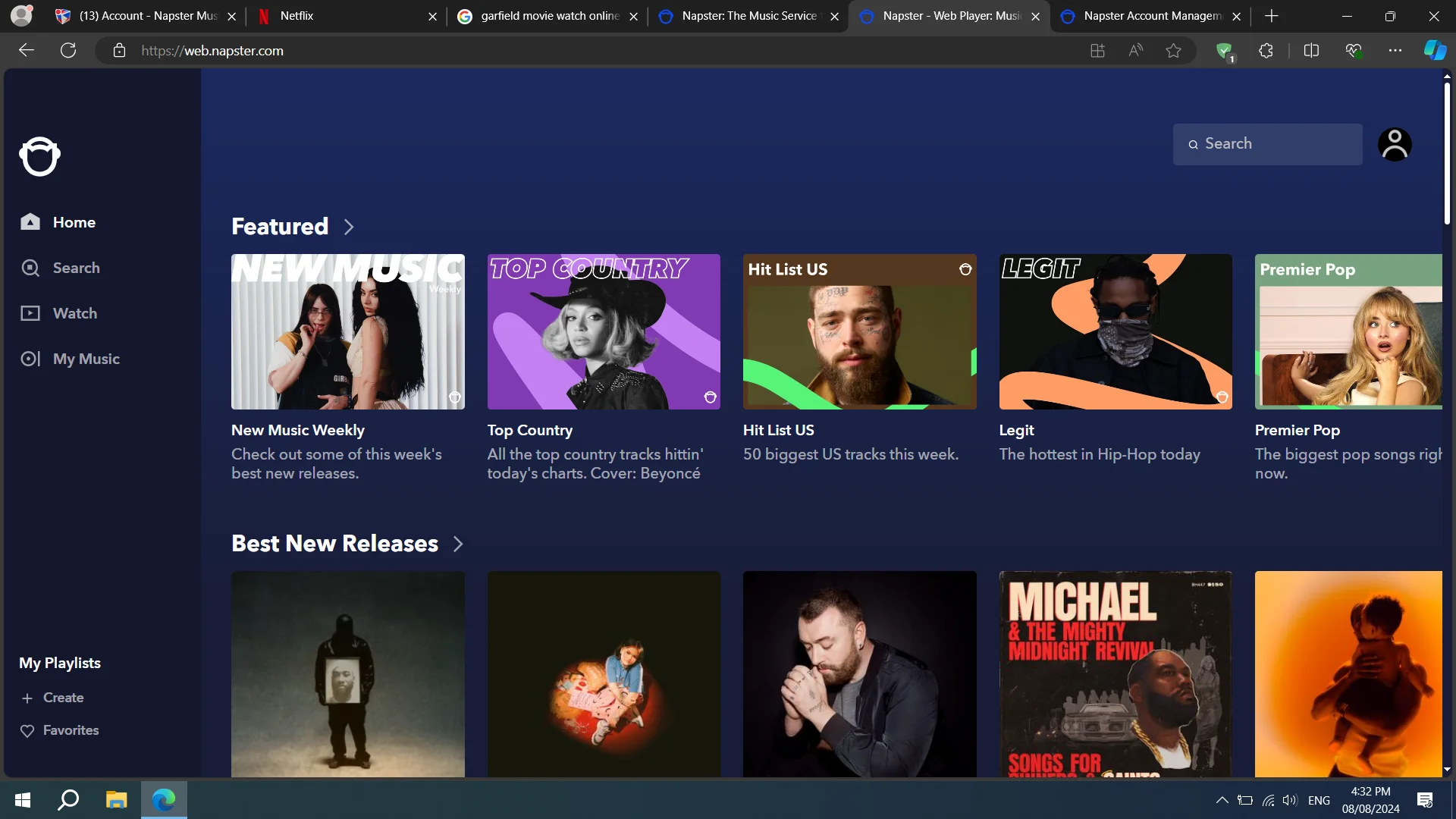The height and width of the screenshot is (819, 1456).
Task: Expand Best New Releases with chevron arrow
Action: coord(458,544)
